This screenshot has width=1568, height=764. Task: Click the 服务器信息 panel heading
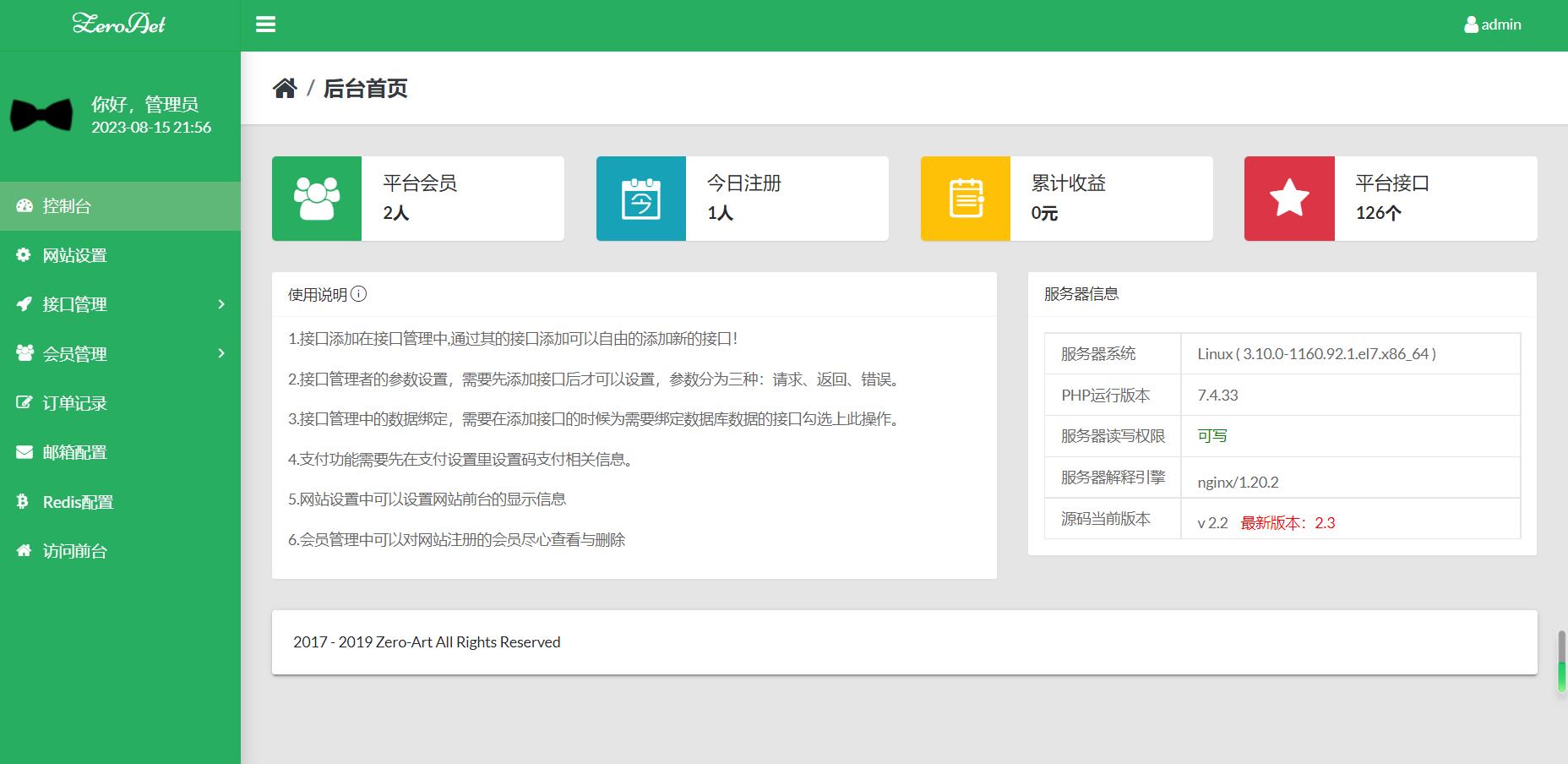pyautogui.click(x=1081, y=293)
